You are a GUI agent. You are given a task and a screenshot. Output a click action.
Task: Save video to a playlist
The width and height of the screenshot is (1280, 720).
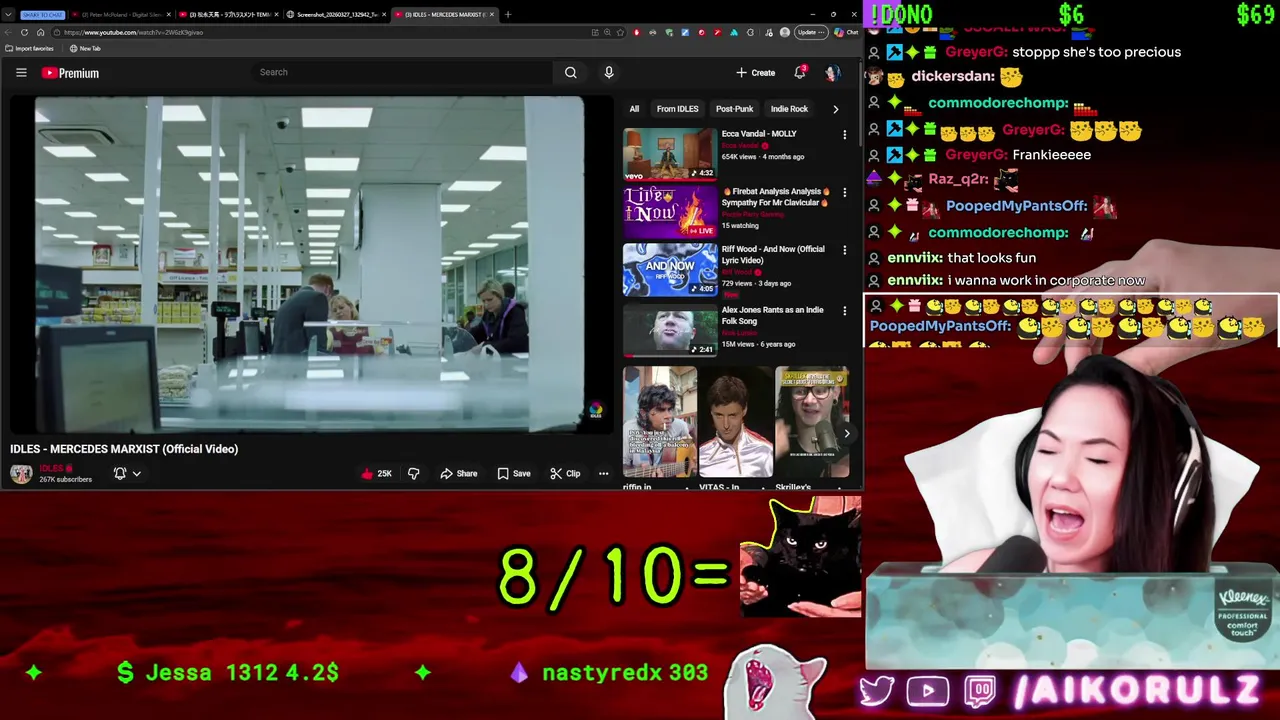(514, 474)
